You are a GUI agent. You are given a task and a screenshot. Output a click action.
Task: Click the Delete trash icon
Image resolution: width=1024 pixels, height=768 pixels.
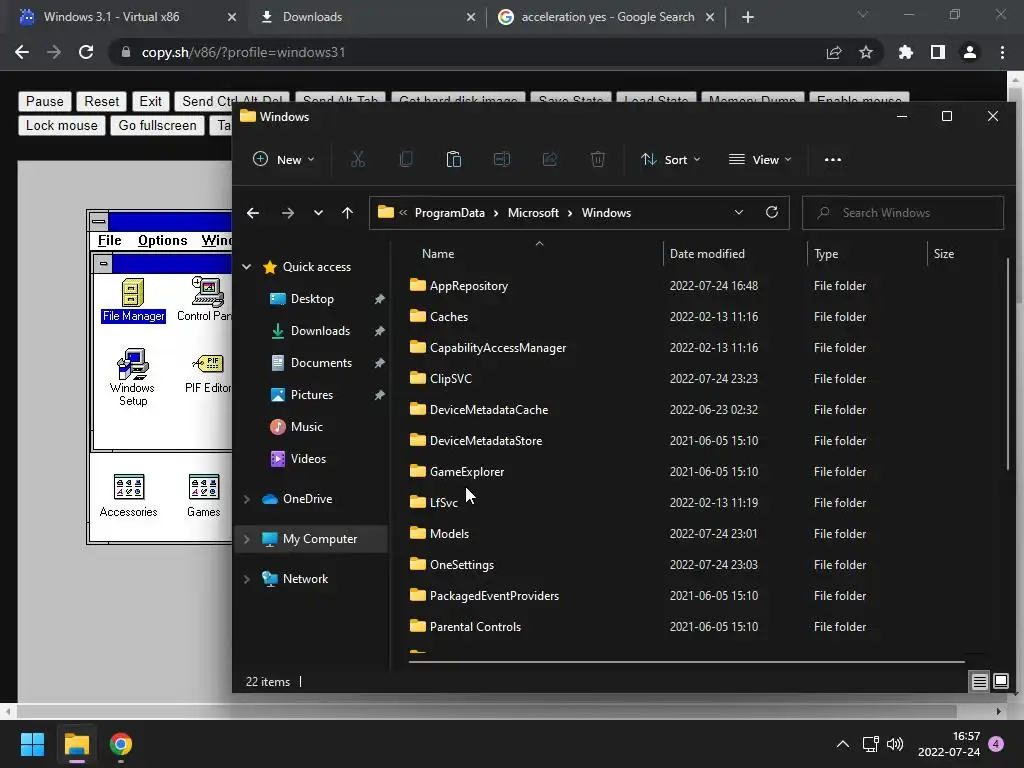click(x=598, y=159)
